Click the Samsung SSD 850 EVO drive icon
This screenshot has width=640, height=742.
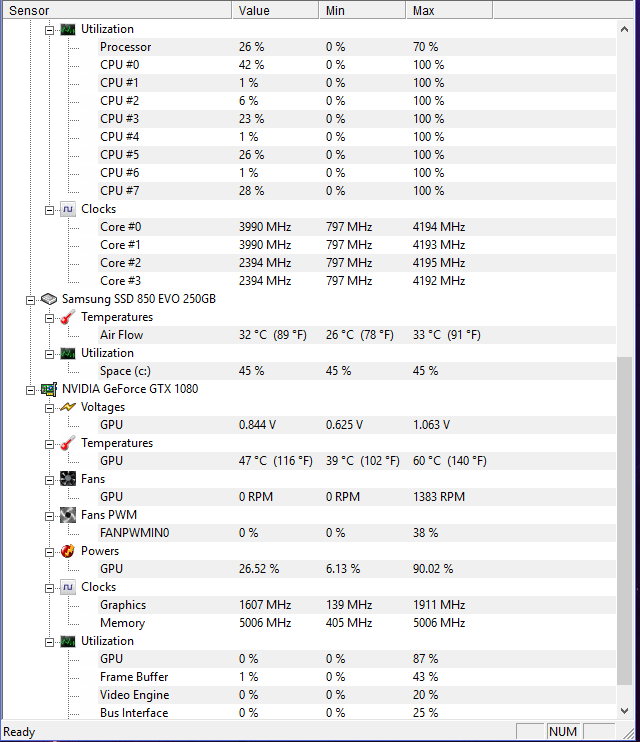click(49, 299)
